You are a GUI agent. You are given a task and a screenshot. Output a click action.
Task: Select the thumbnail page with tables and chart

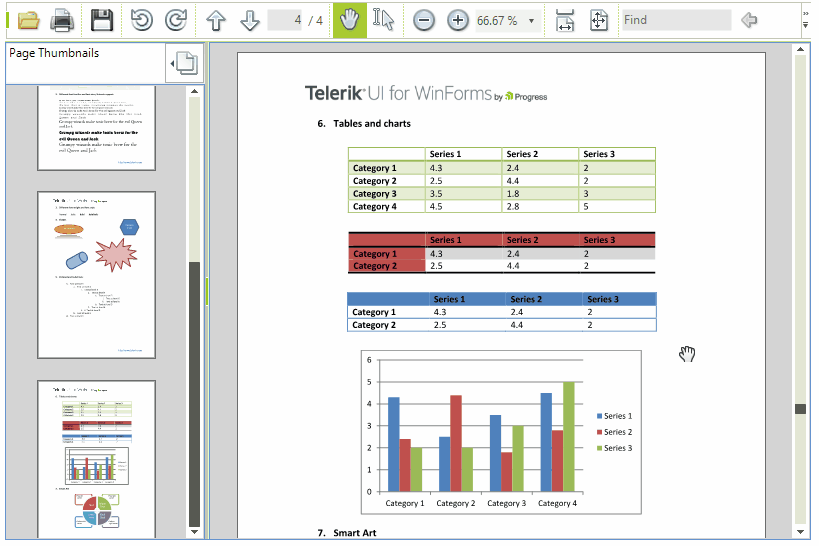point(97,459)
